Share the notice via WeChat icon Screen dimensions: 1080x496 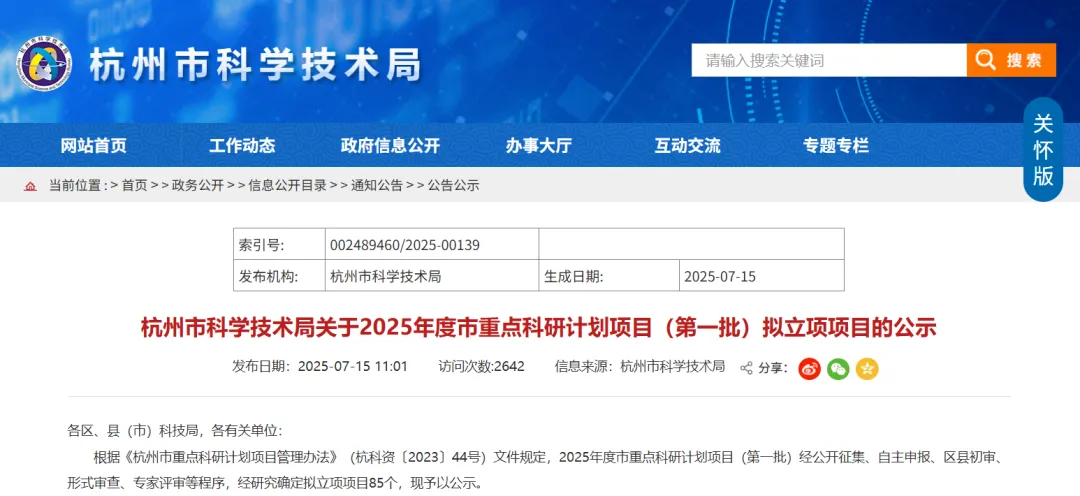[x=838, y=368]
